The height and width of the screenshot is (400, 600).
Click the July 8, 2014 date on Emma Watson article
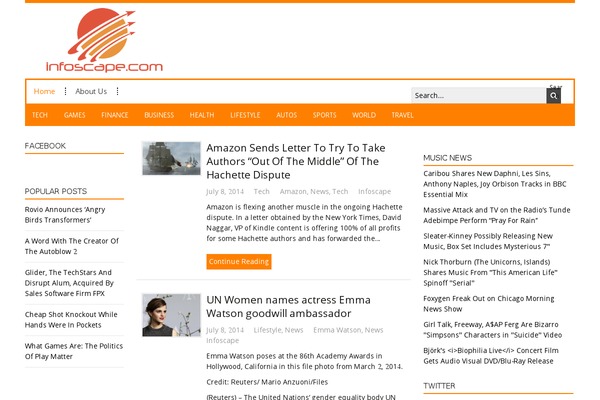(225, 330)
